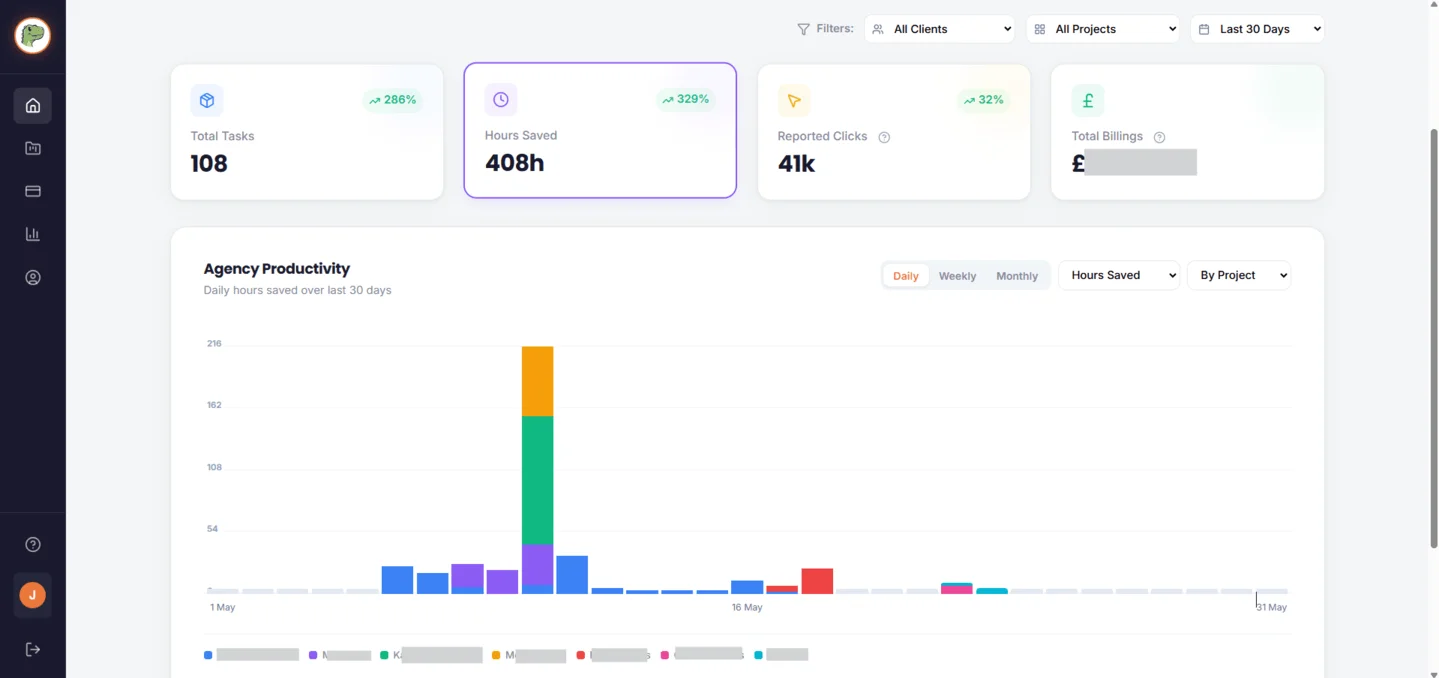Screen dimensions: 1439x678
Task: Click the Total Billings pound icon
Action: (1088, 100)
